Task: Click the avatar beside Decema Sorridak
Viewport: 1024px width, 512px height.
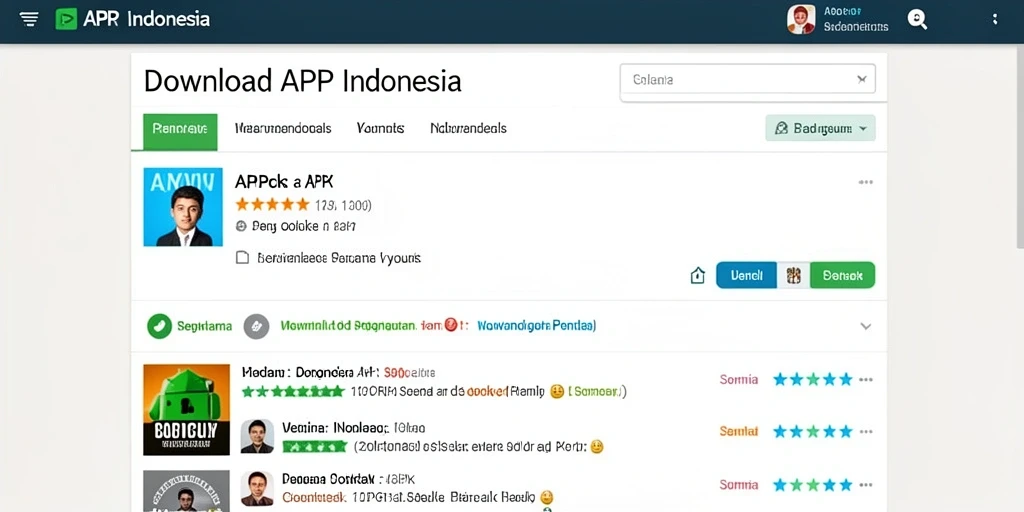Action: (257, 488)
